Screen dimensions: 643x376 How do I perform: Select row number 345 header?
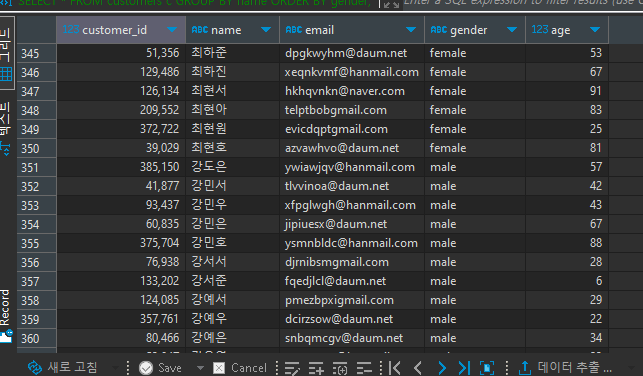pos(36,53)
